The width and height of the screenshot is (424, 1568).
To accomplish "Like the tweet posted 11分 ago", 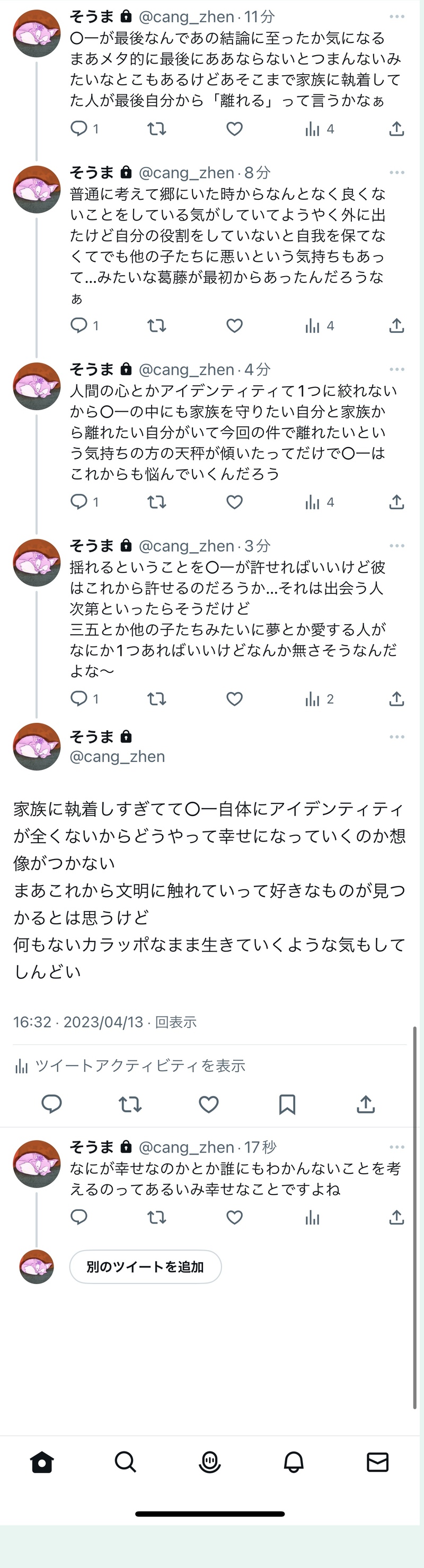I will coord(235,129).
